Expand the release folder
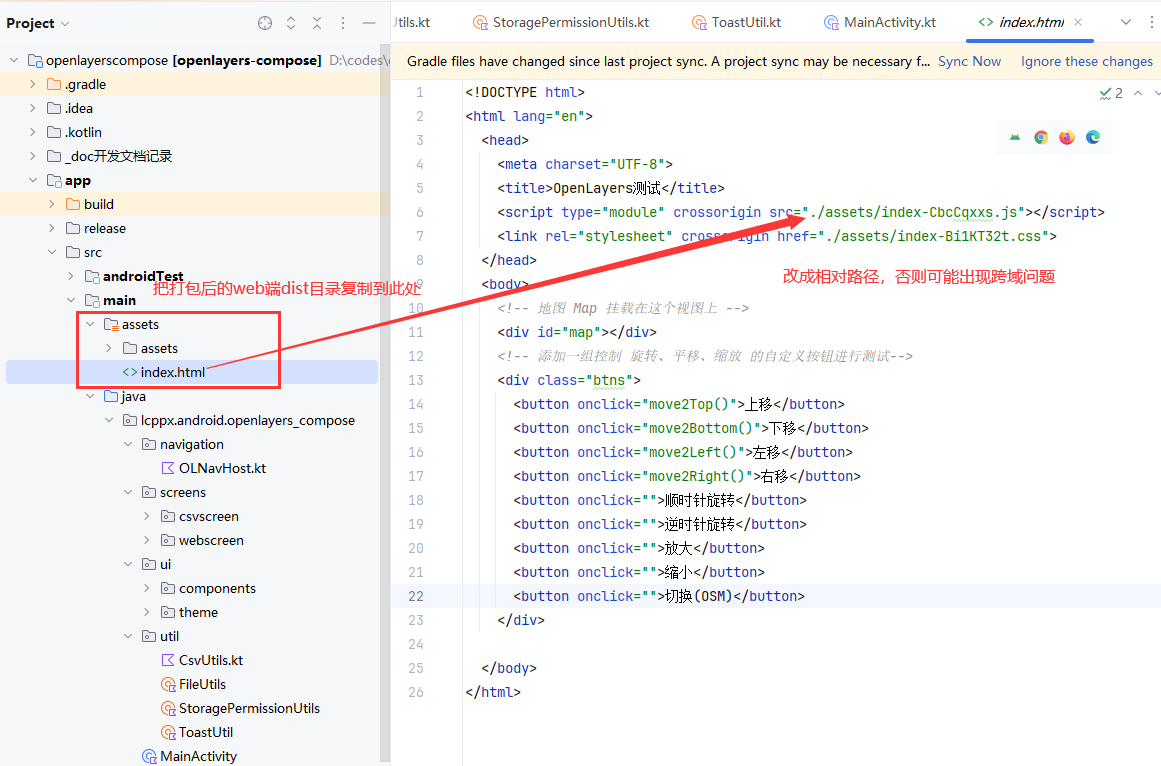 pyautogui.click(x=52, y=228)
